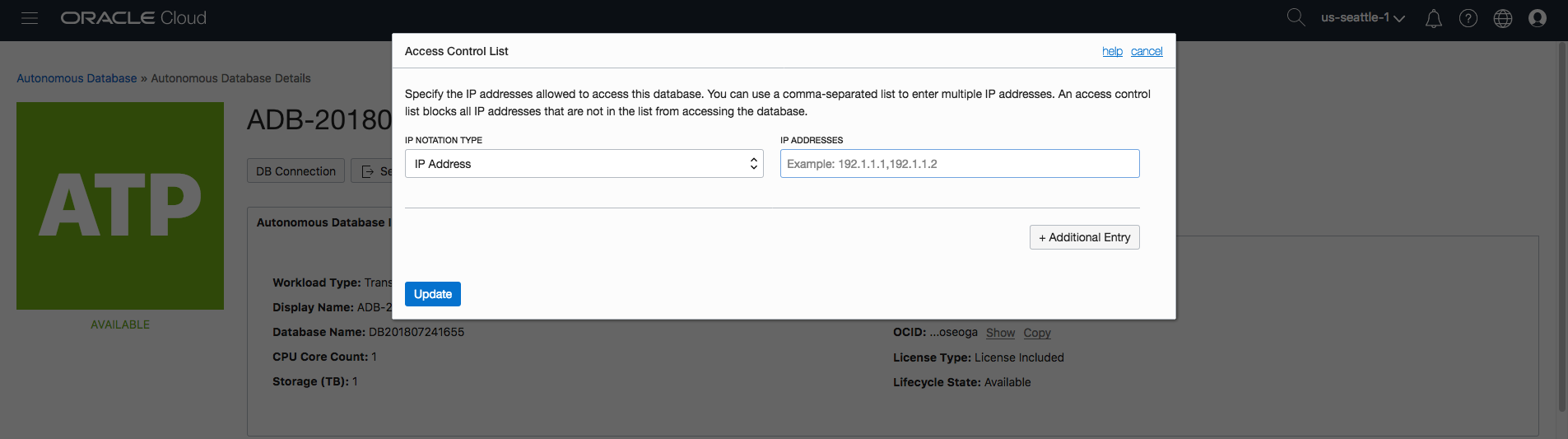Click the IP Addresses input field
Image resolution: width=1568 pixels, height=439 pixels.
pos(959,164)
